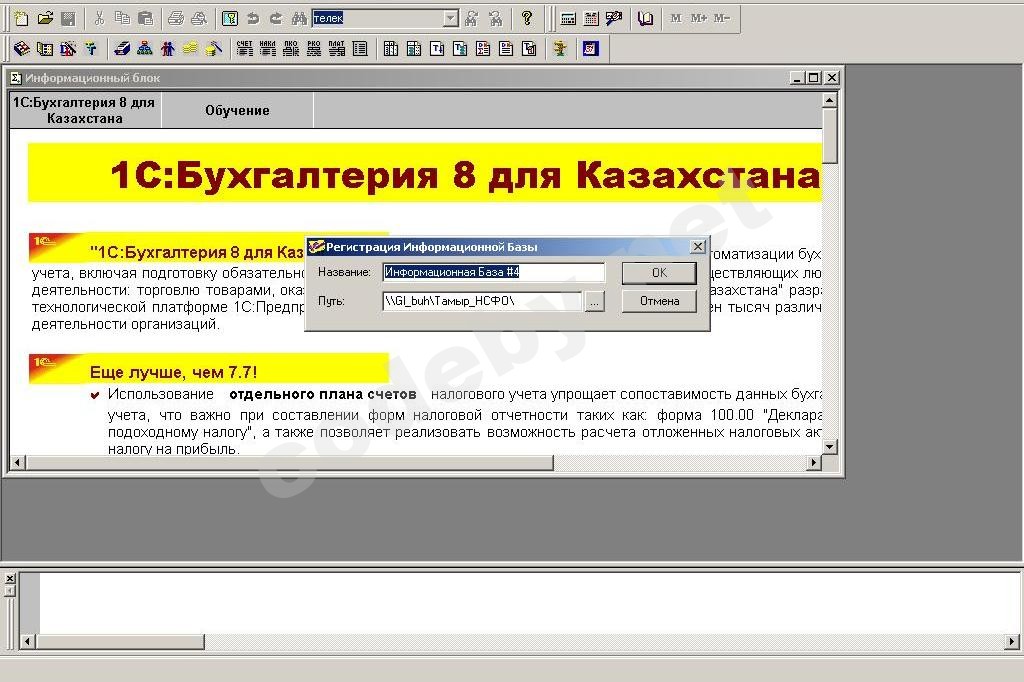Viewport: 1024px width, 682px height.
Task: Click the blue date calendar icon
Action: point(591,48)
